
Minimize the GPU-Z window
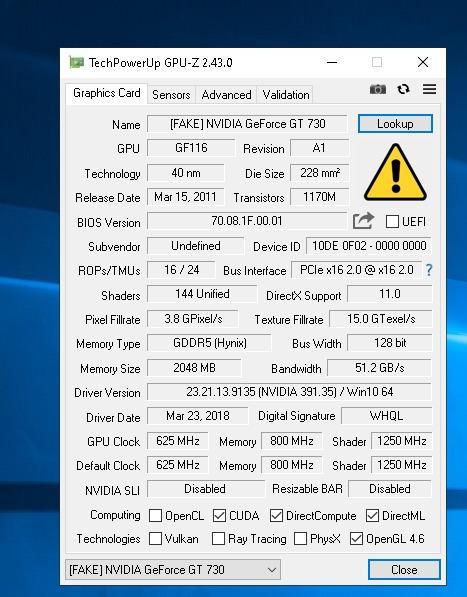coord(332,62)
